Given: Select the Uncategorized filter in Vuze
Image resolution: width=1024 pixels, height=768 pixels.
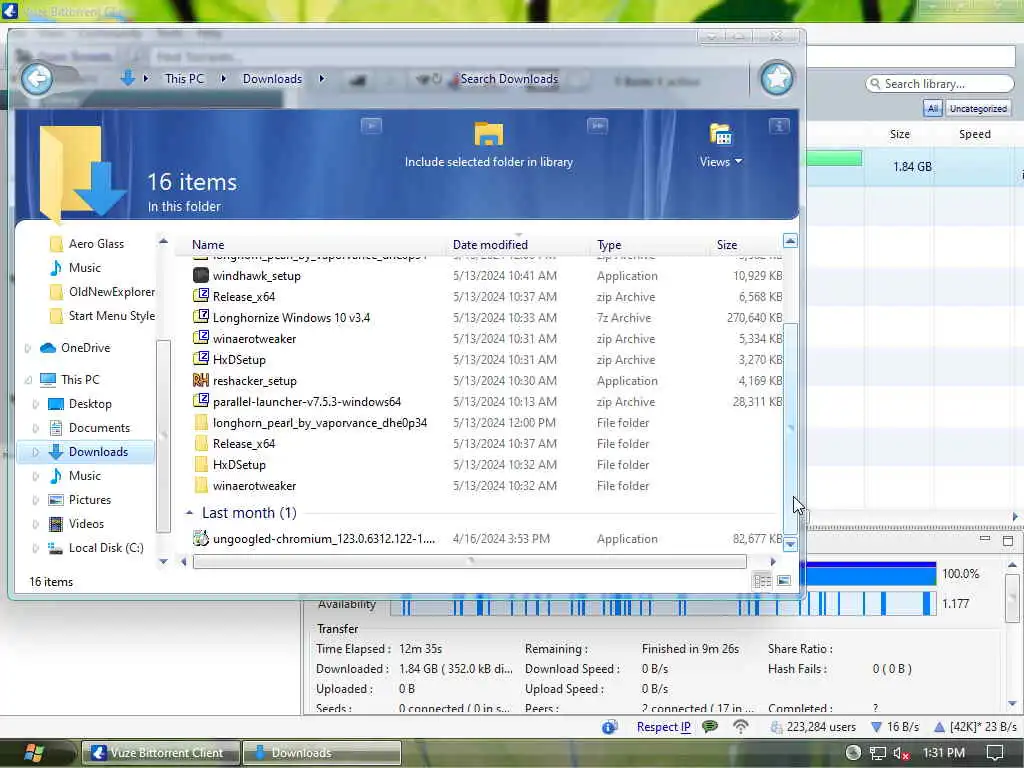Looking at the screenshot, I should tap(978, 108).
